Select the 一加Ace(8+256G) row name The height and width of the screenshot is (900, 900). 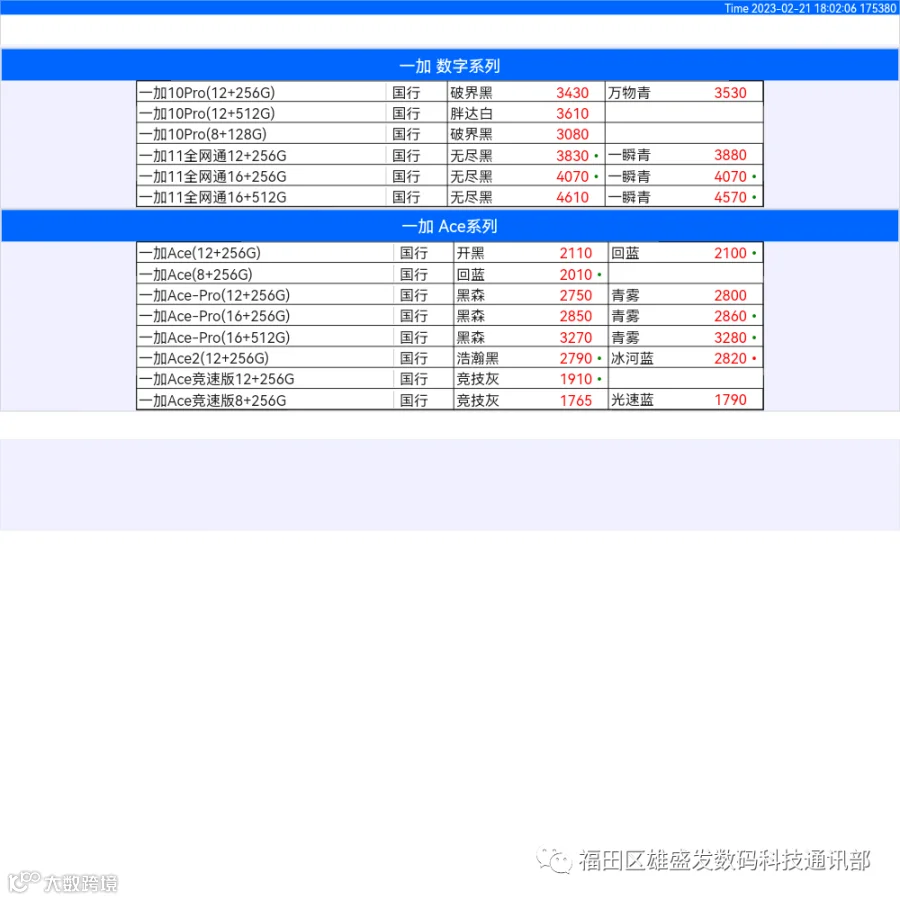(195, 274)
